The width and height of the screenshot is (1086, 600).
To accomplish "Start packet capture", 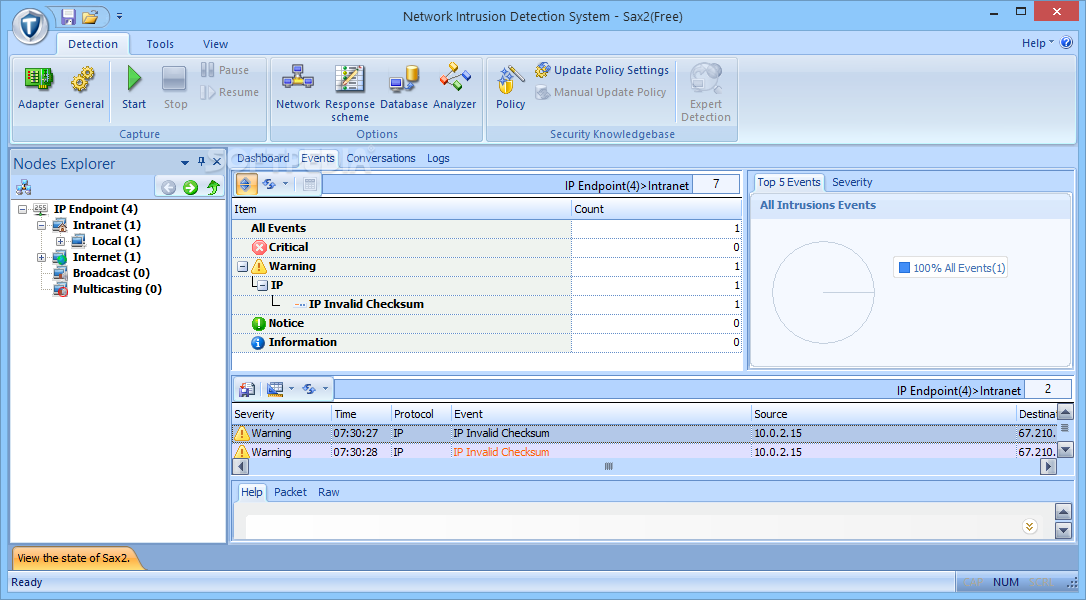I will pos(134,87).
